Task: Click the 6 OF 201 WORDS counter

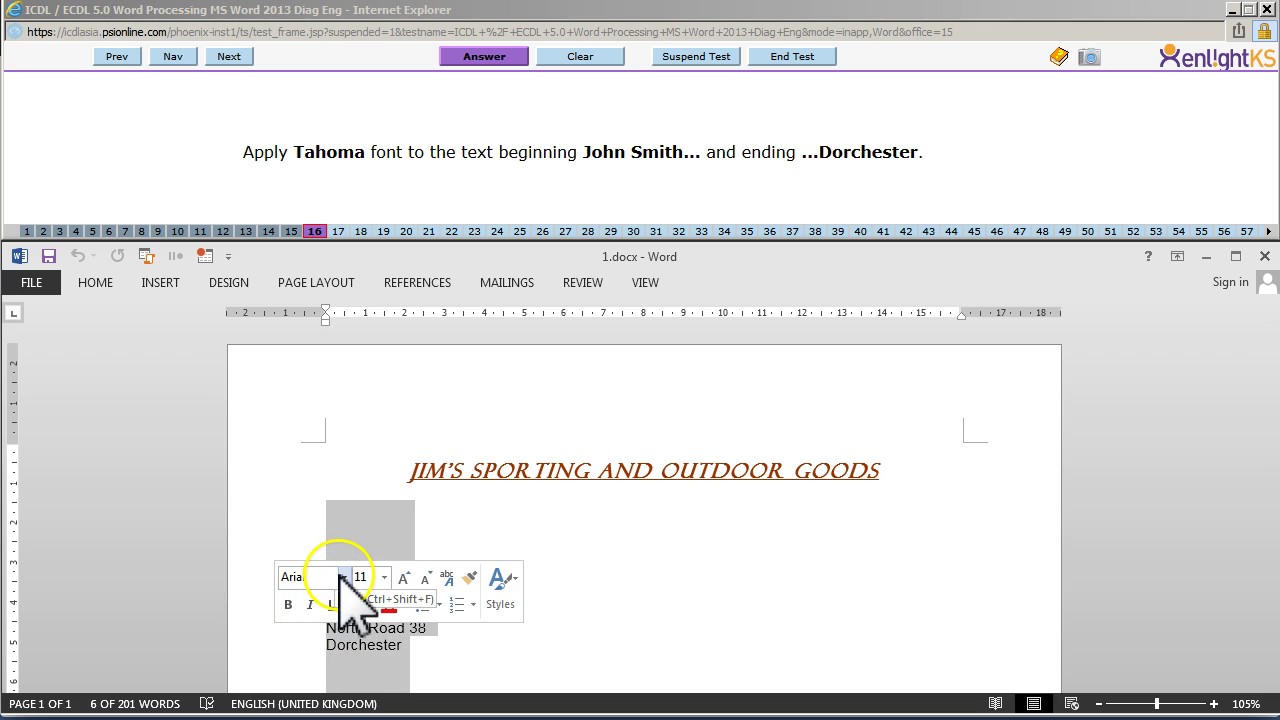Action: pos(135,704)
